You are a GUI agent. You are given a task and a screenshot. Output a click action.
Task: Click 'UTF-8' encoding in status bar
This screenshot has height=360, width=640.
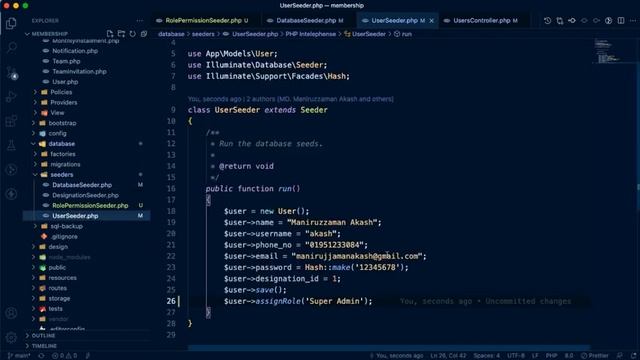point(516,356)
